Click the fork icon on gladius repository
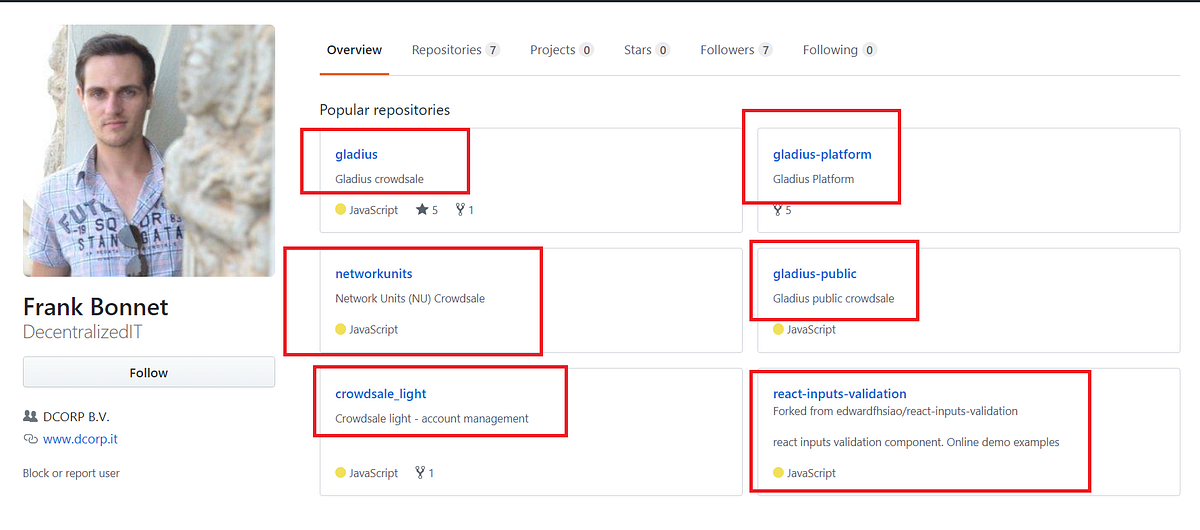 pos(460,210)
